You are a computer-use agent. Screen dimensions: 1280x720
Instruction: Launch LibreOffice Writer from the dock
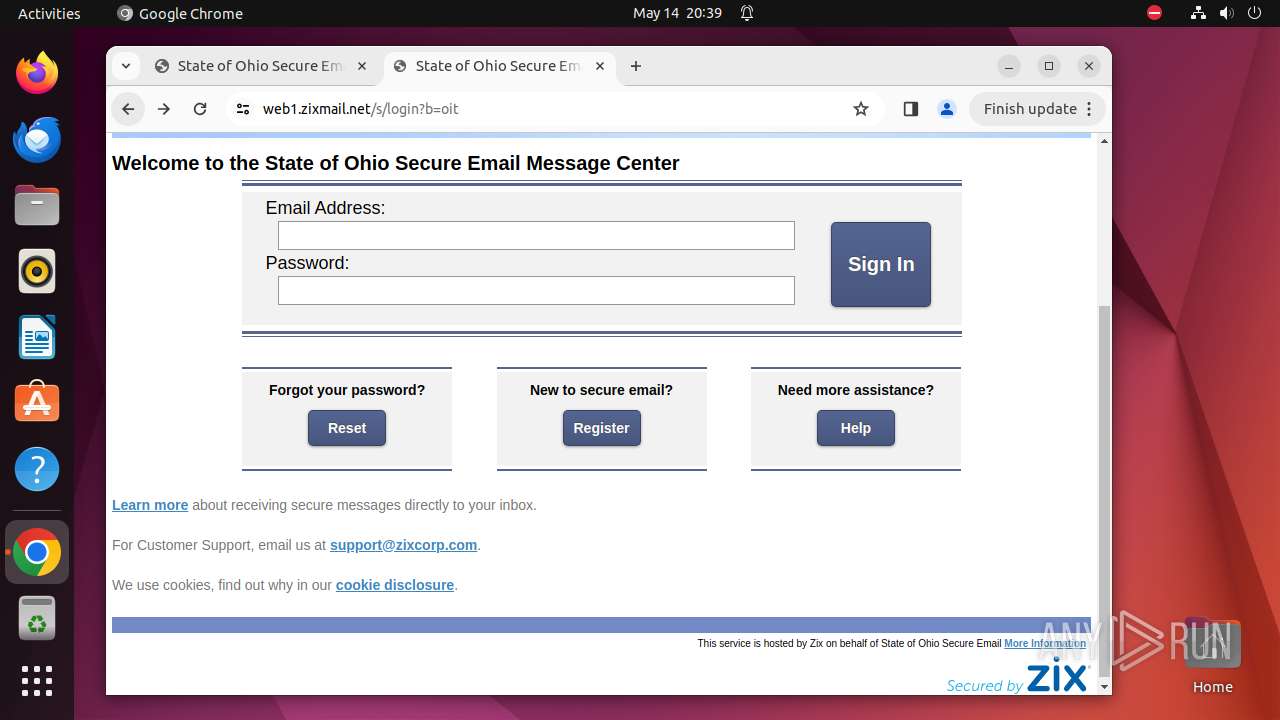pyautogui.click(x=37, y=337)
